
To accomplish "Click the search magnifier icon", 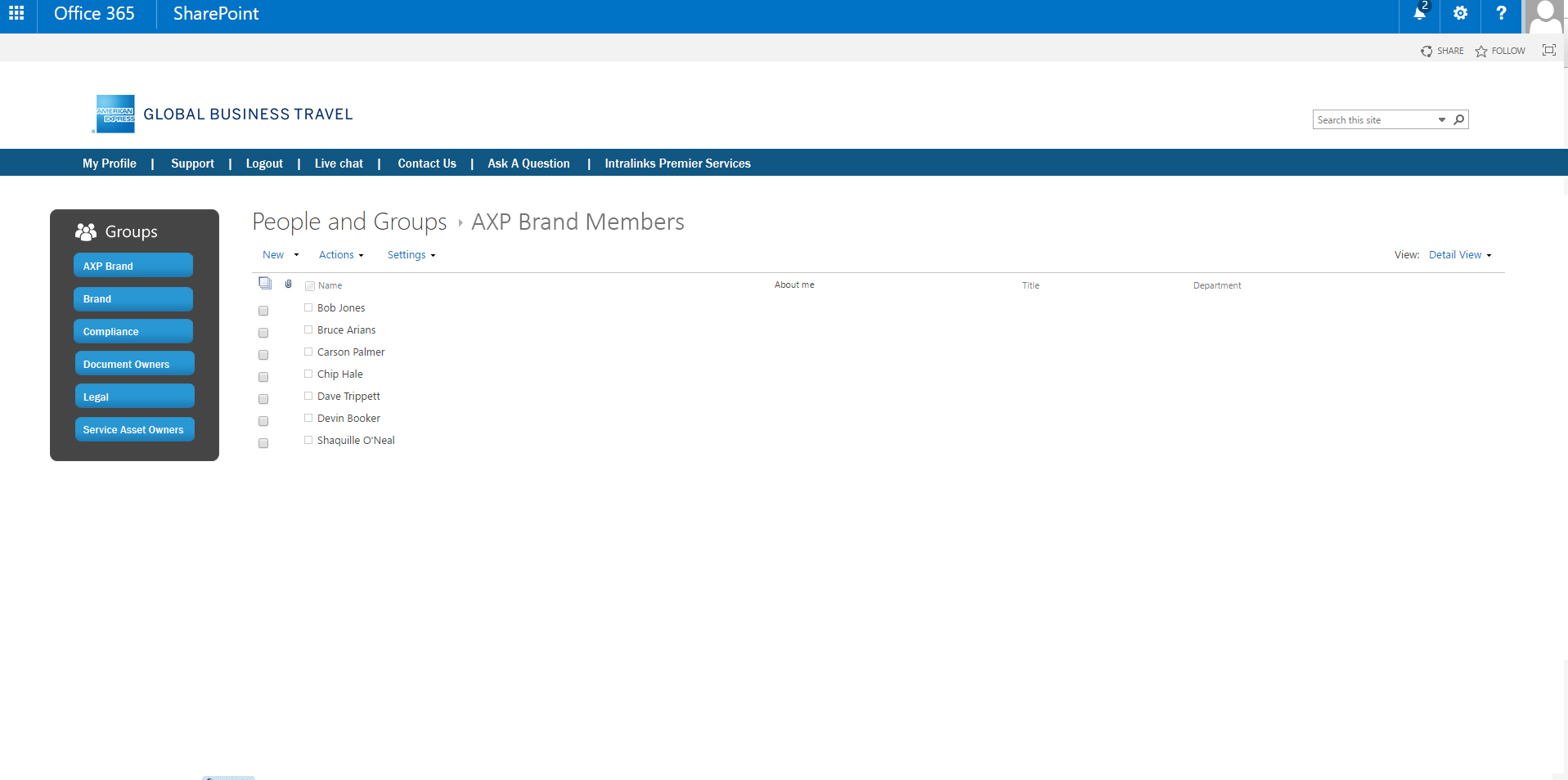I will pos(1458,119).
